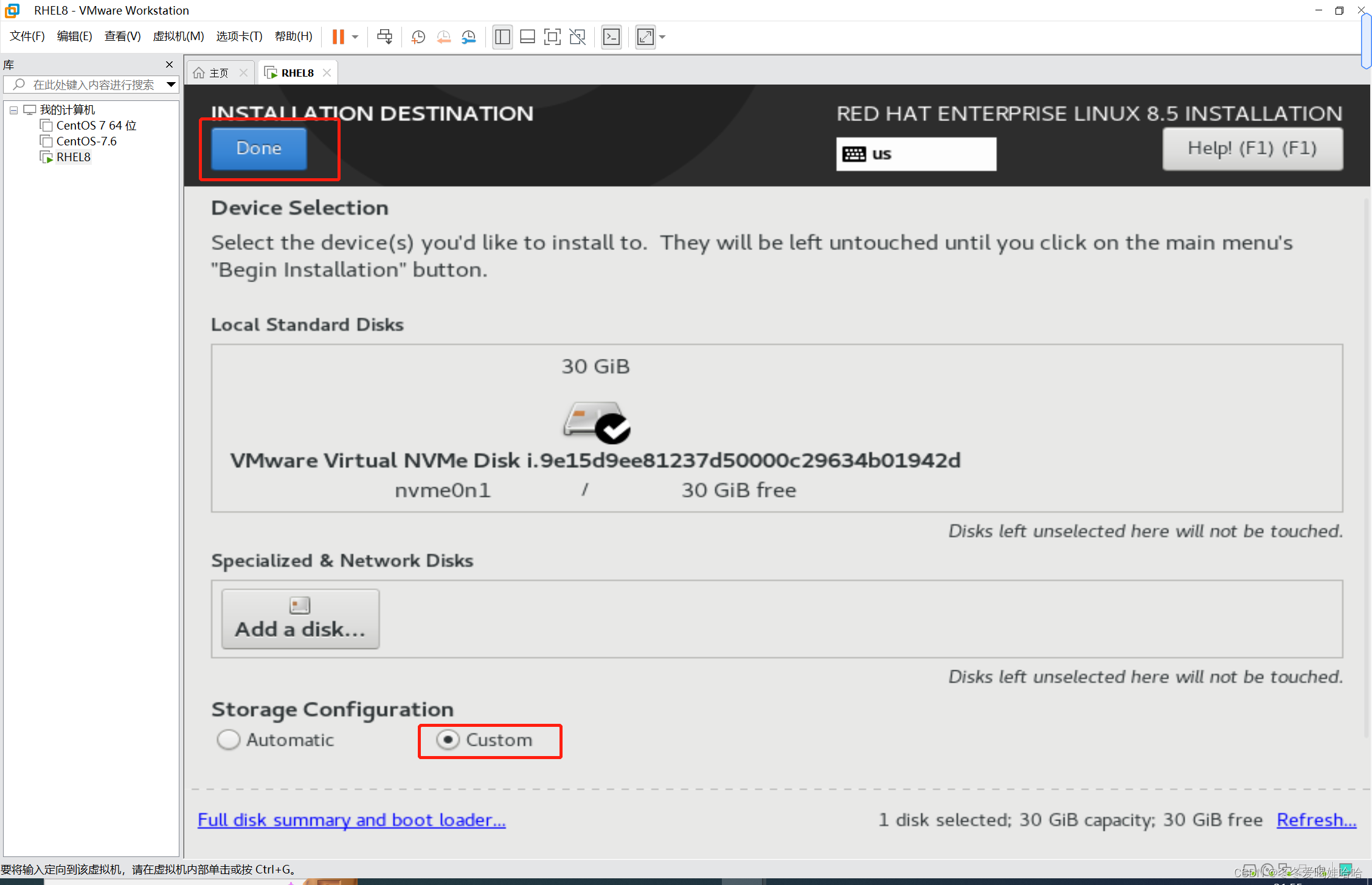The height and width of the screenshot is (885, 1372).
Task: Toggle Unity mode icon
Action: pos(578,37)
